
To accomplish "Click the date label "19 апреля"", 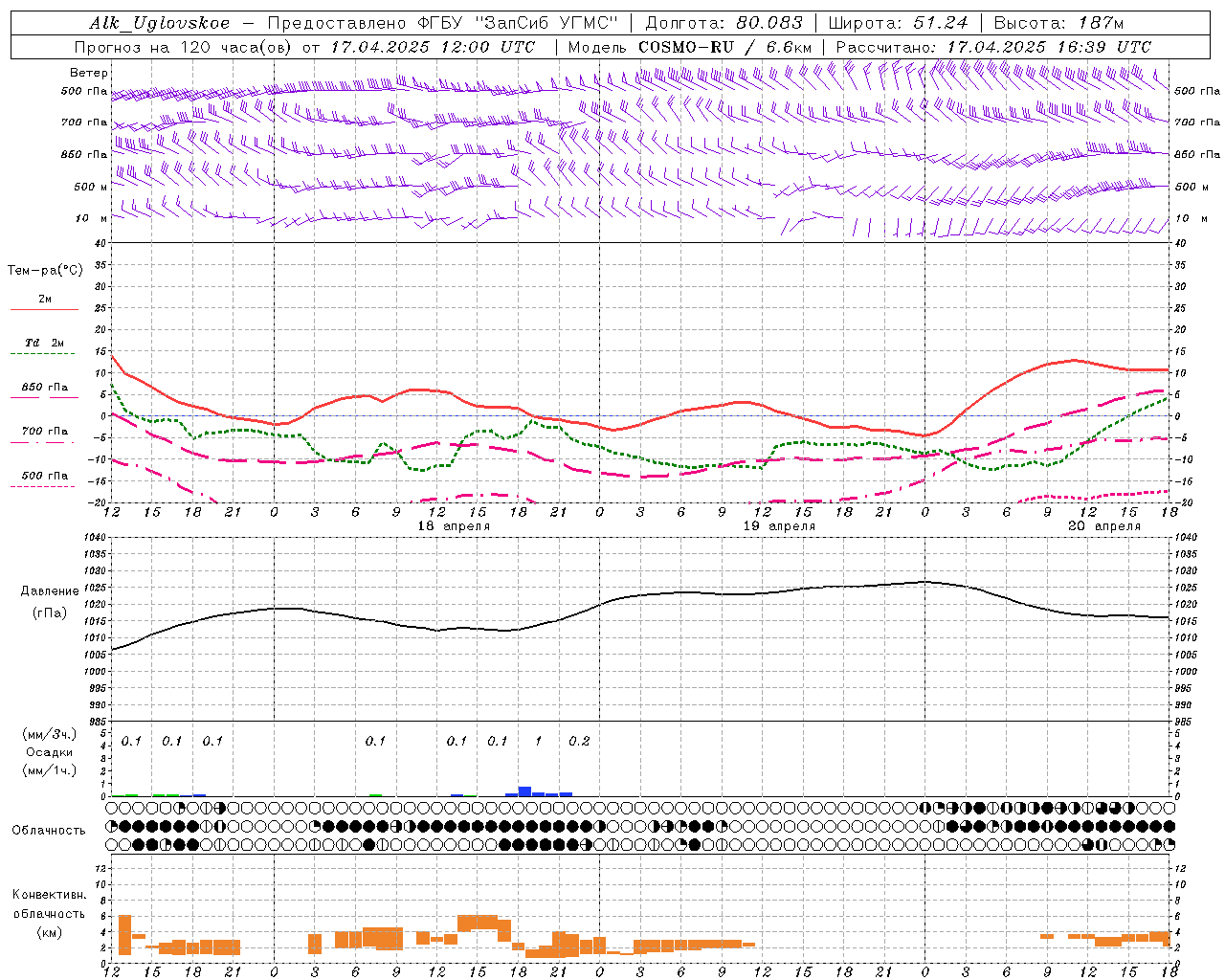I will [779, 526].
